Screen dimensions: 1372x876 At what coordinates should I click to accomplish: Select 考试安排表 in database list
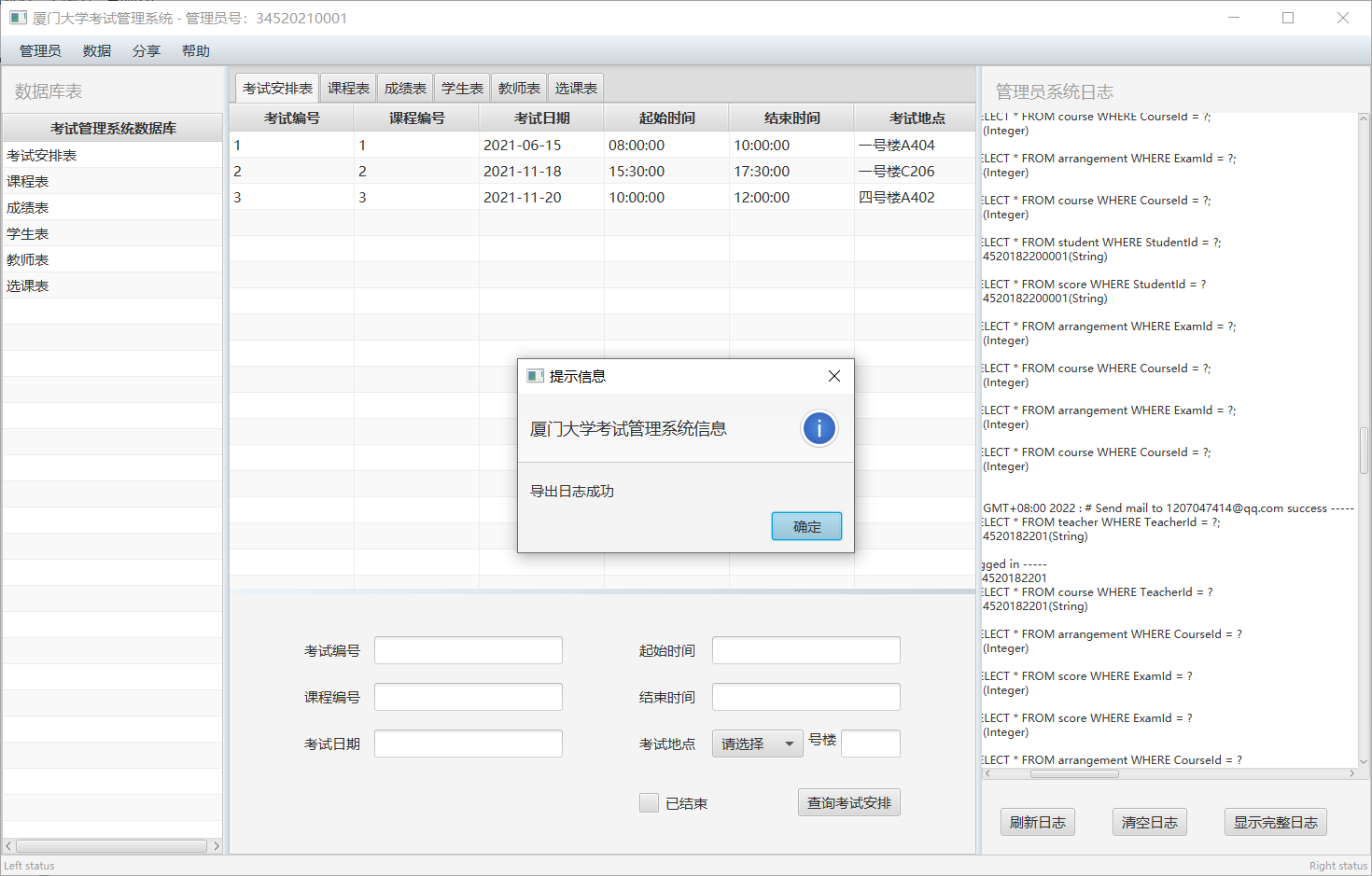click(112, 155)
